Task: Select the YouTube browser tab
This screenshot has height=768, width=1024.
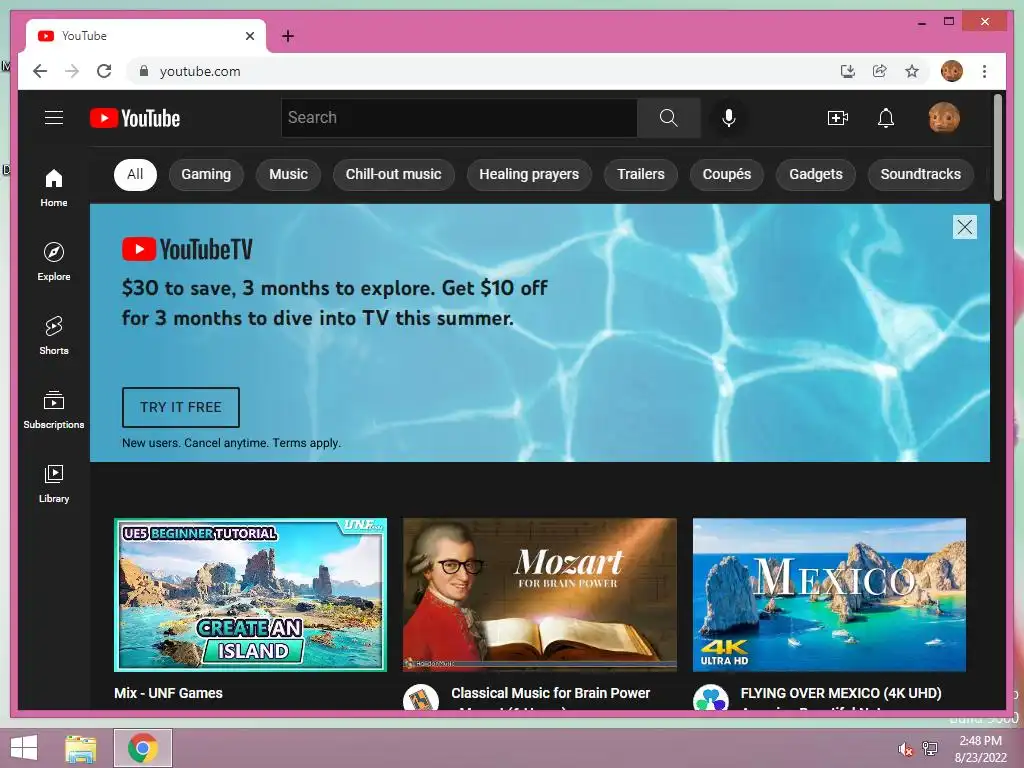Action: tap(146, 36)
